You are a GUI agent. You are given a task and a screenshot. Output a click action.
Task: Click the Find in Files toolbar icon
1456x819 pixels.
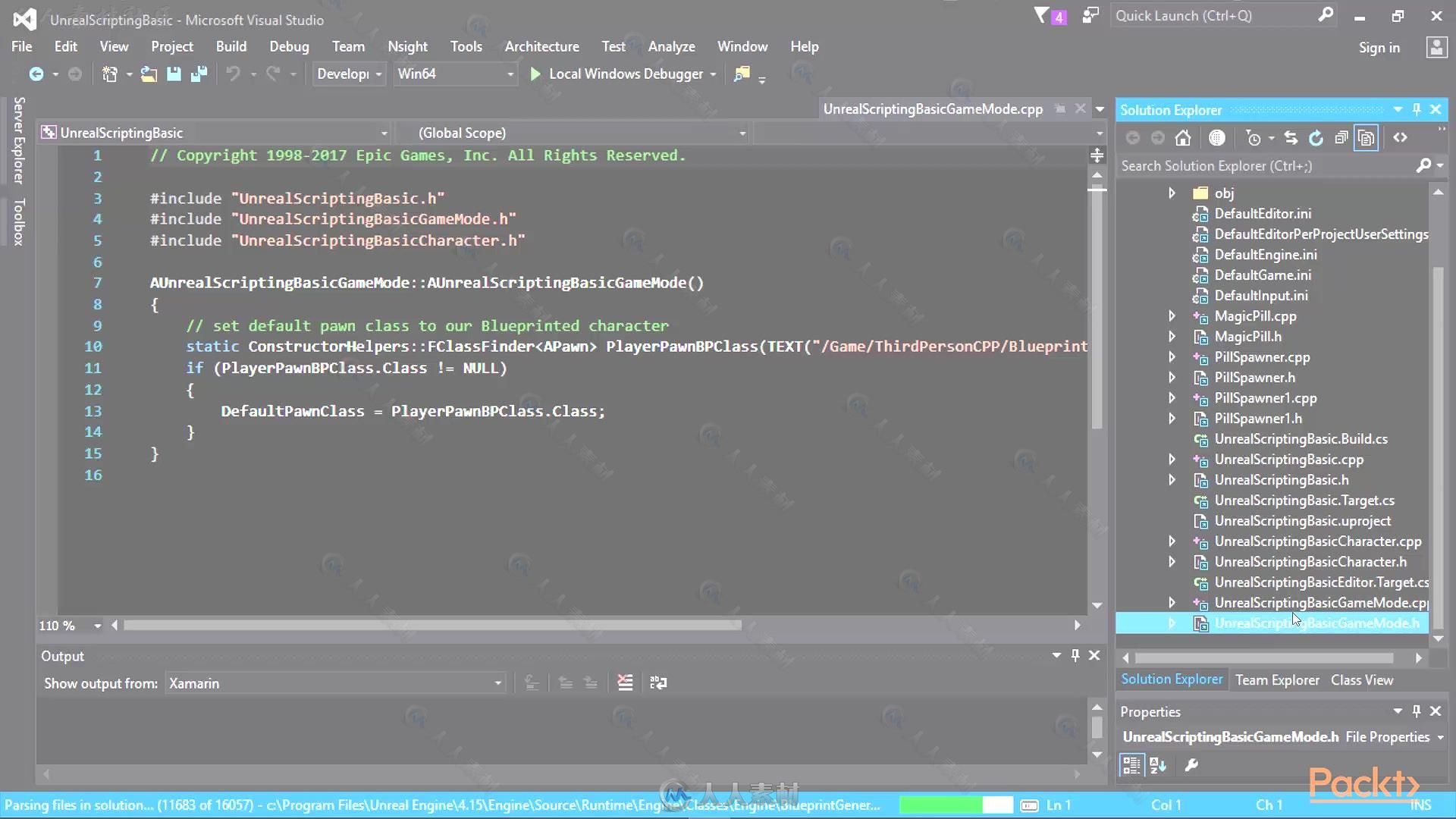742,74
